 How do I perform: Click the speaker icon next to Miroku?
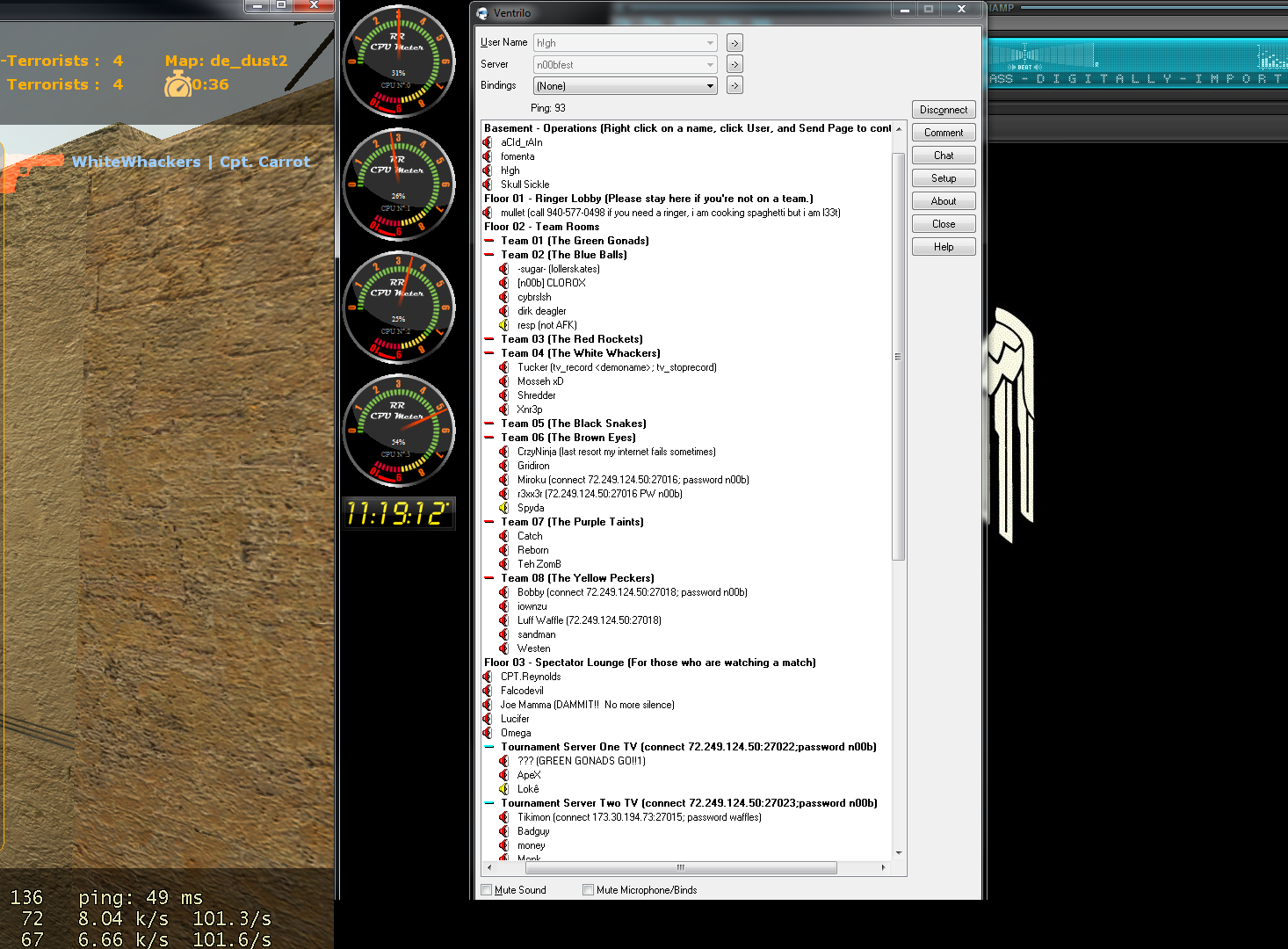504,480
